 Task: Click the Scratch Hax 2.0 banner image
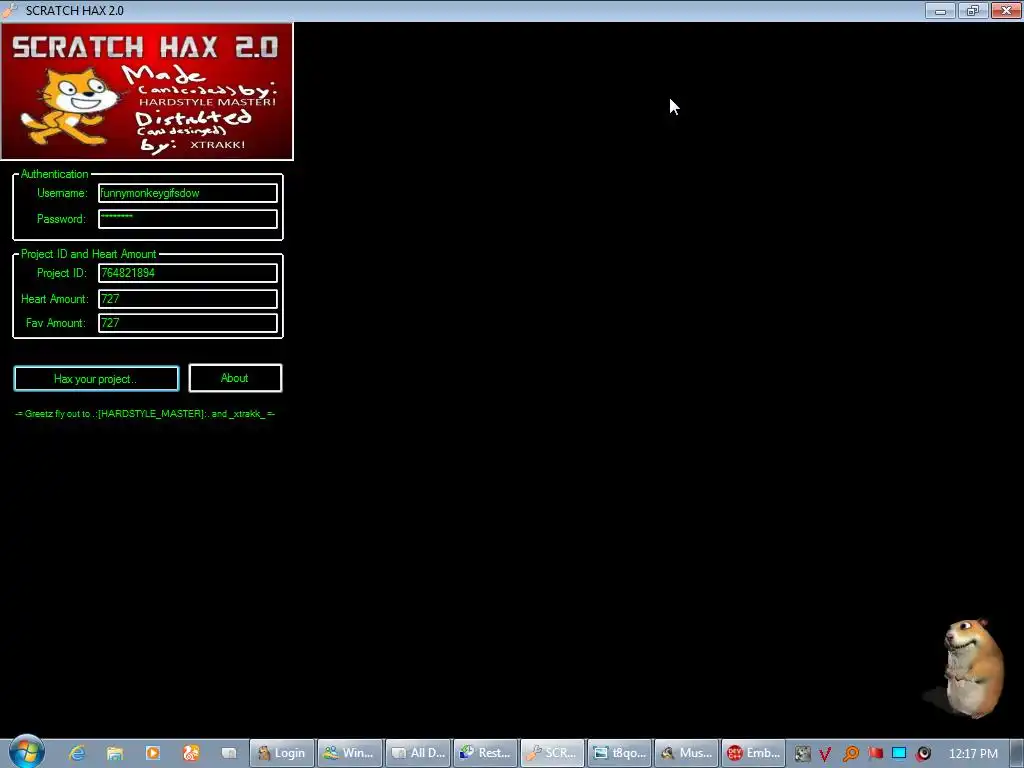coord(147,91)
